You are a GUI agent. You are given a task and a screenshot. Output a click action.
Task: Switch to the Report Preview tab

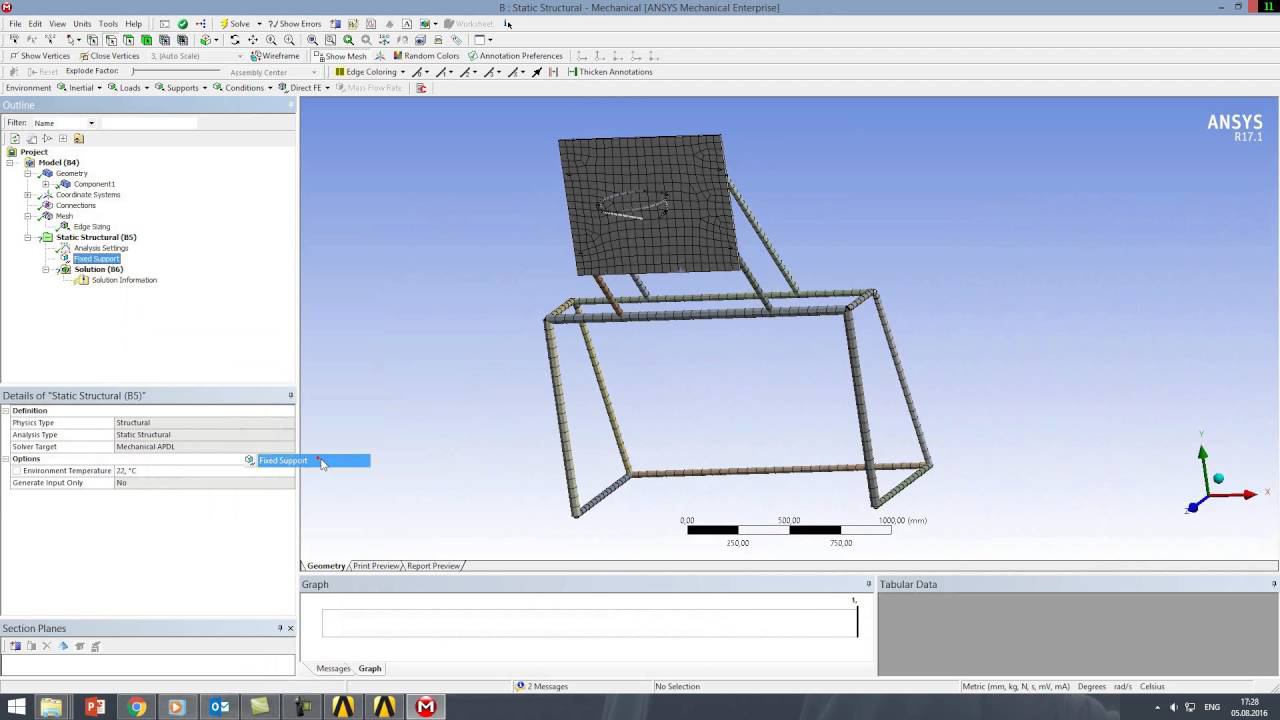pyautogui.click(x=433, y=566)
